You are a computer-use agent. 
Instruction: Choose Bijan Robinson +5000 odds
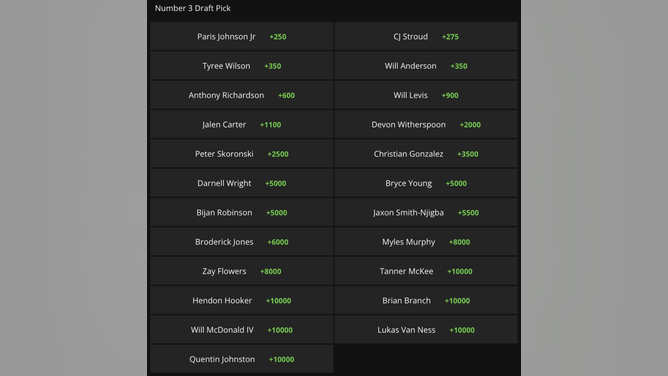(242, 212)
